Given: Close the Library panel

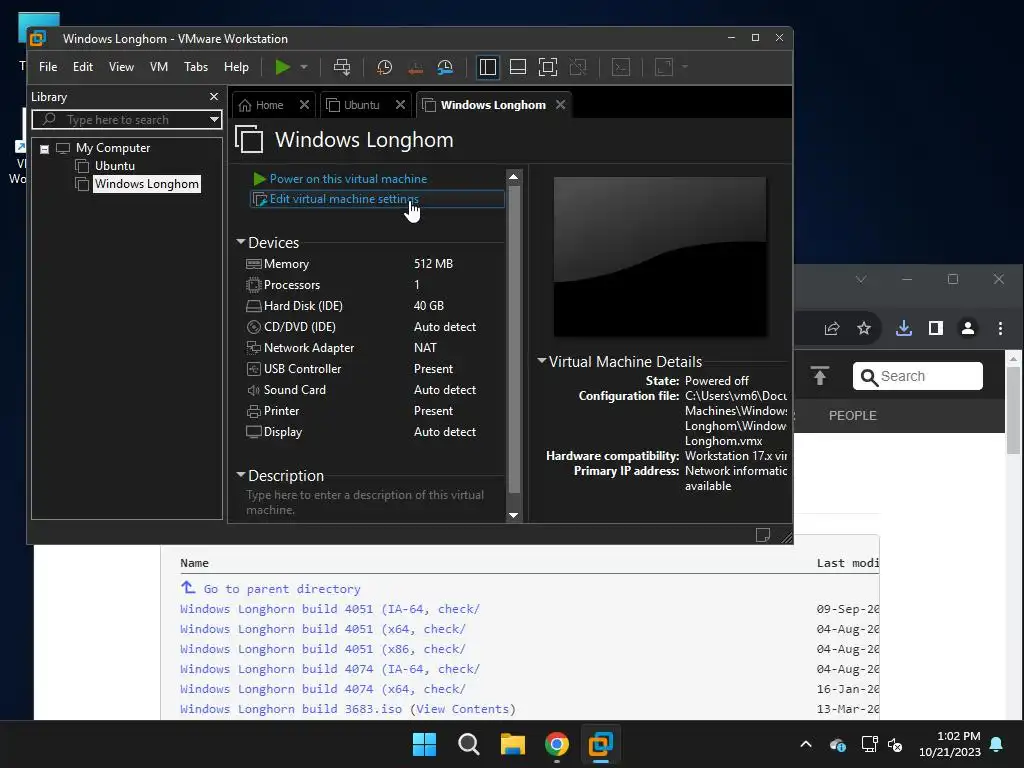Looking at the screenshot, I should tap(214, 97).
